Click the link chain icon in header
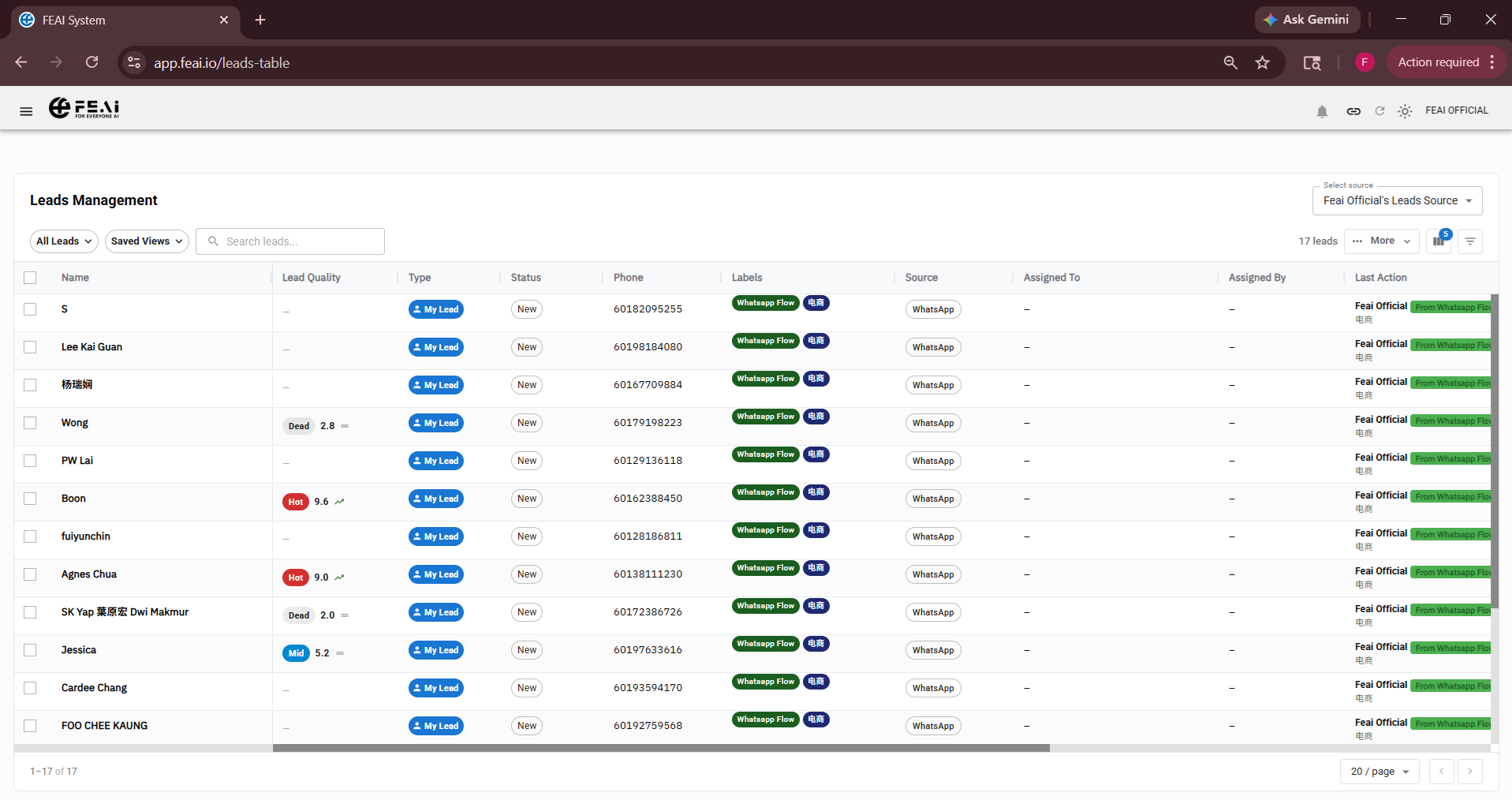The image size is (1512, 800). [1353, 111]
